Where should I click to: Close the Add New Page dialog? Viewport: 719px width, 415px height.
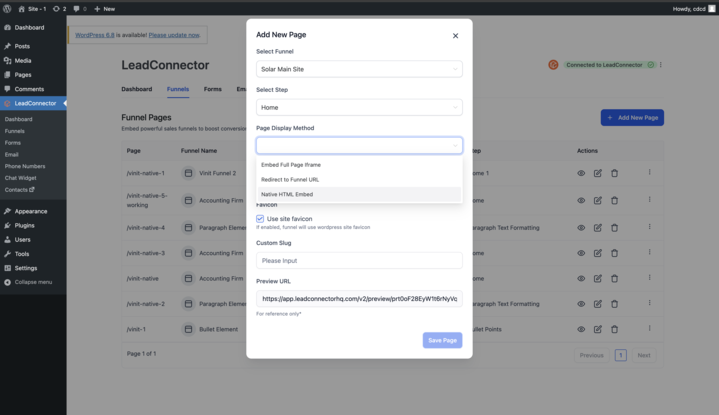coord(455,36)
